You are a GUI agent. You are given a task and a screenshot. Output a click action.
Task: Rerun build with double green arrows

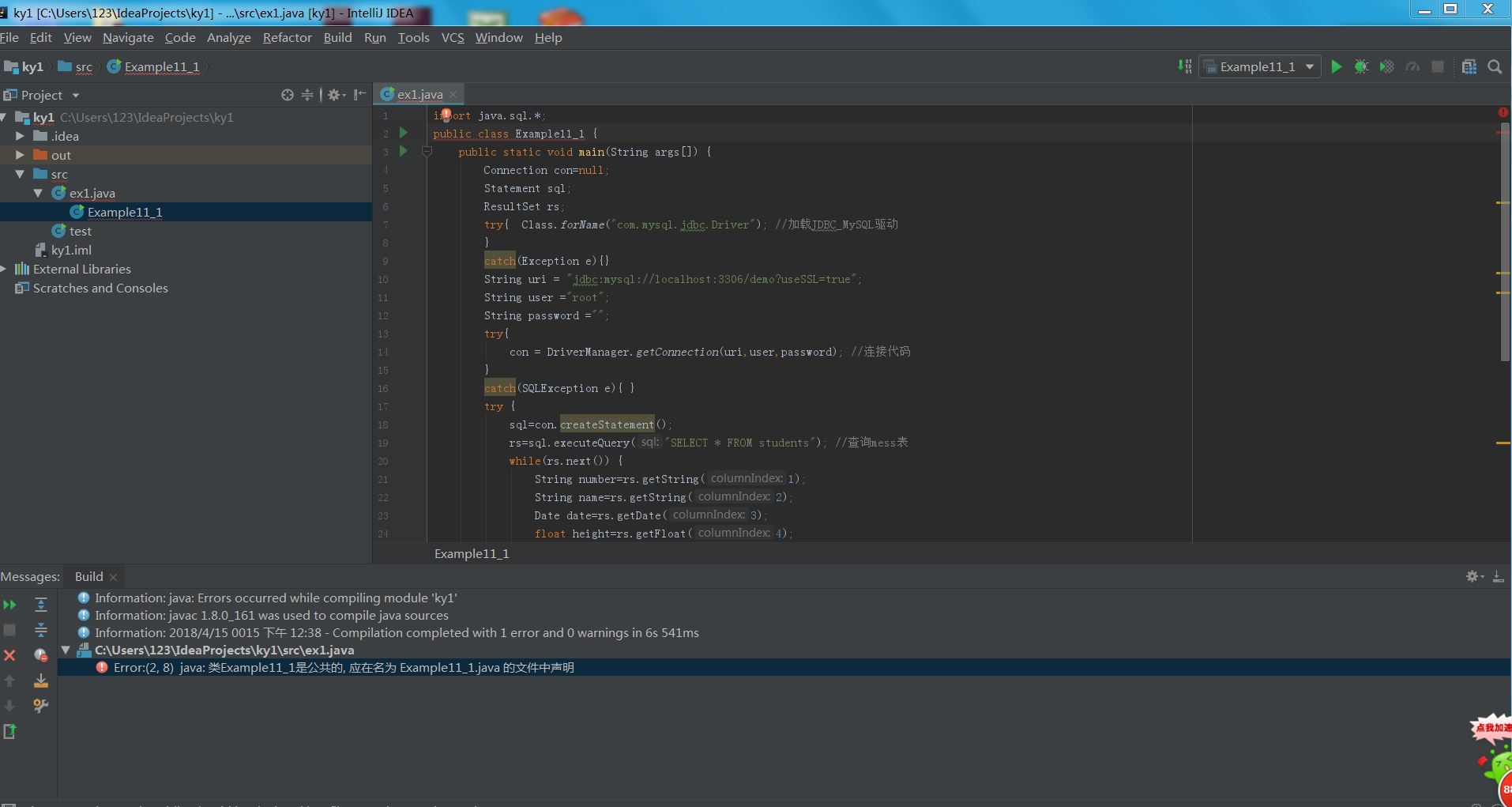coord(9,605)
